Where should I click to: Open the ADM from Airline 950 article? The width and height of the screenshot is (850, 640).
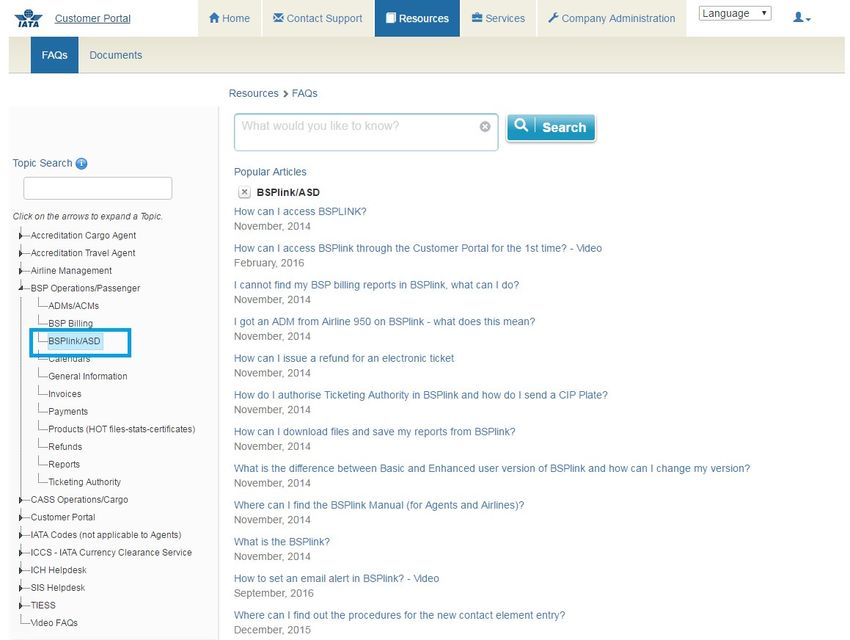pos(384,321)
